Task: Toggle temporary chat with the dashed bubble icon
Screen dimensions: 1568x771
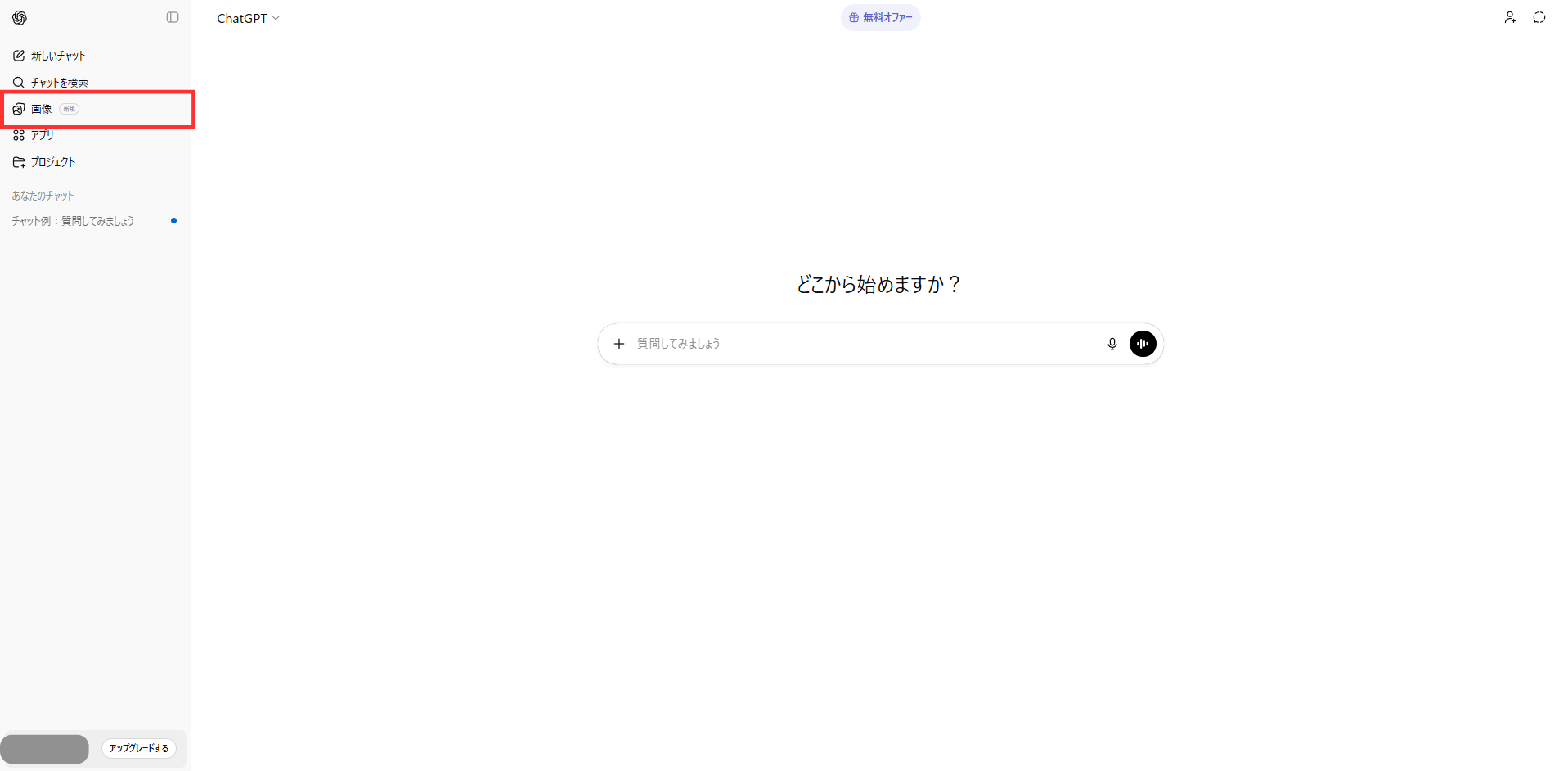Action: [1539, 17]
